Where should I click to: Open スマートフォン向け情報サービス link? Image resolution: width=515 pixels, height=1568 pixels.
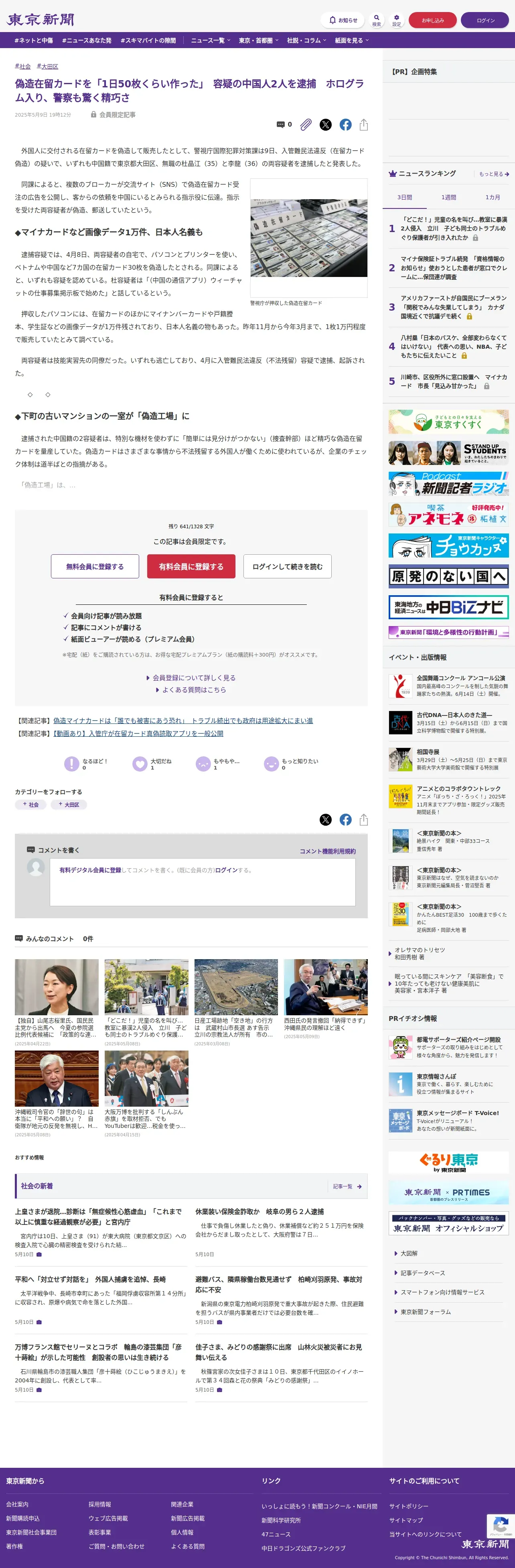click(442, 1292)
